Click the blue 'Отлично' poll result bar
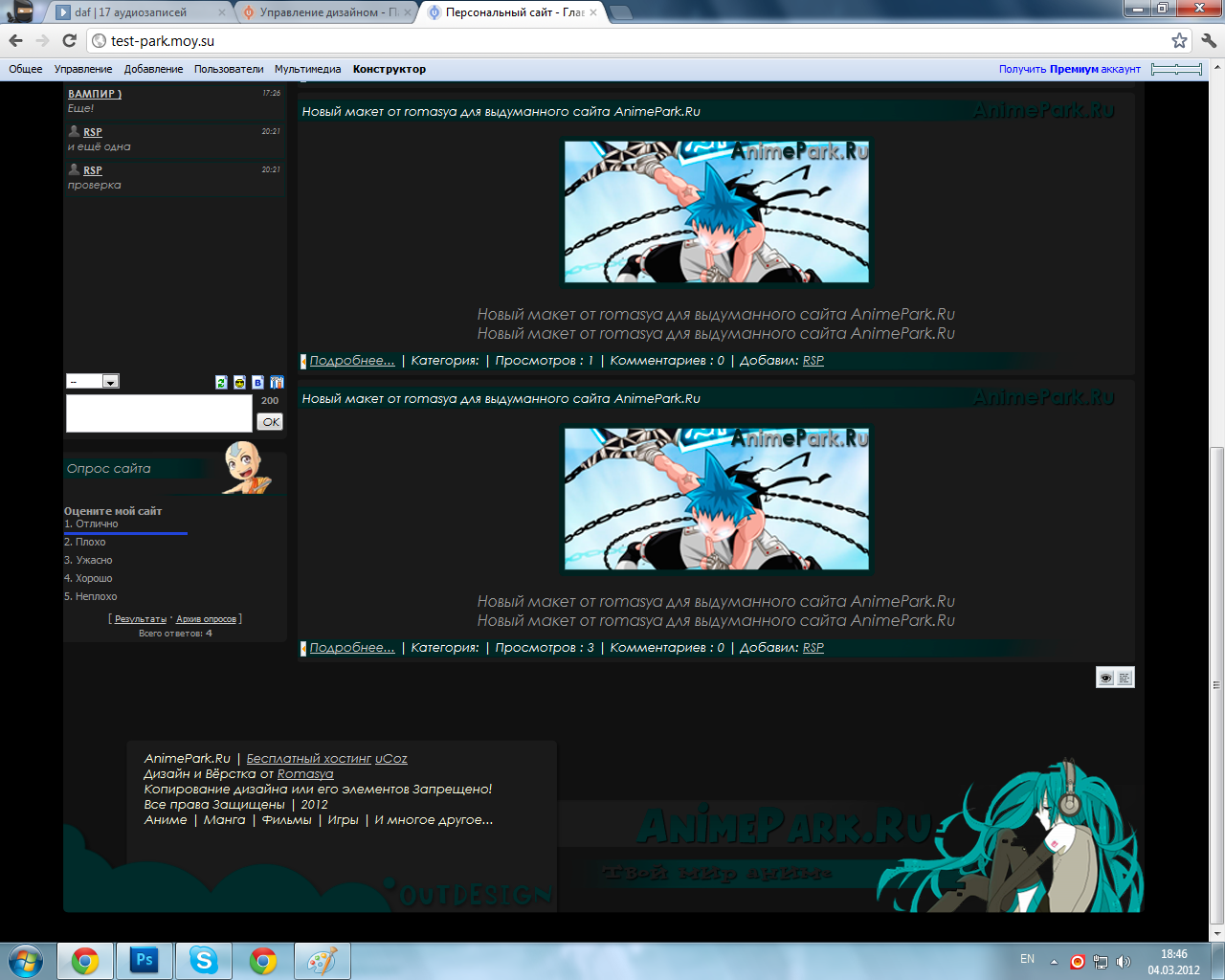The height and width of the screenshot is (980, 1225). (125, 533)
